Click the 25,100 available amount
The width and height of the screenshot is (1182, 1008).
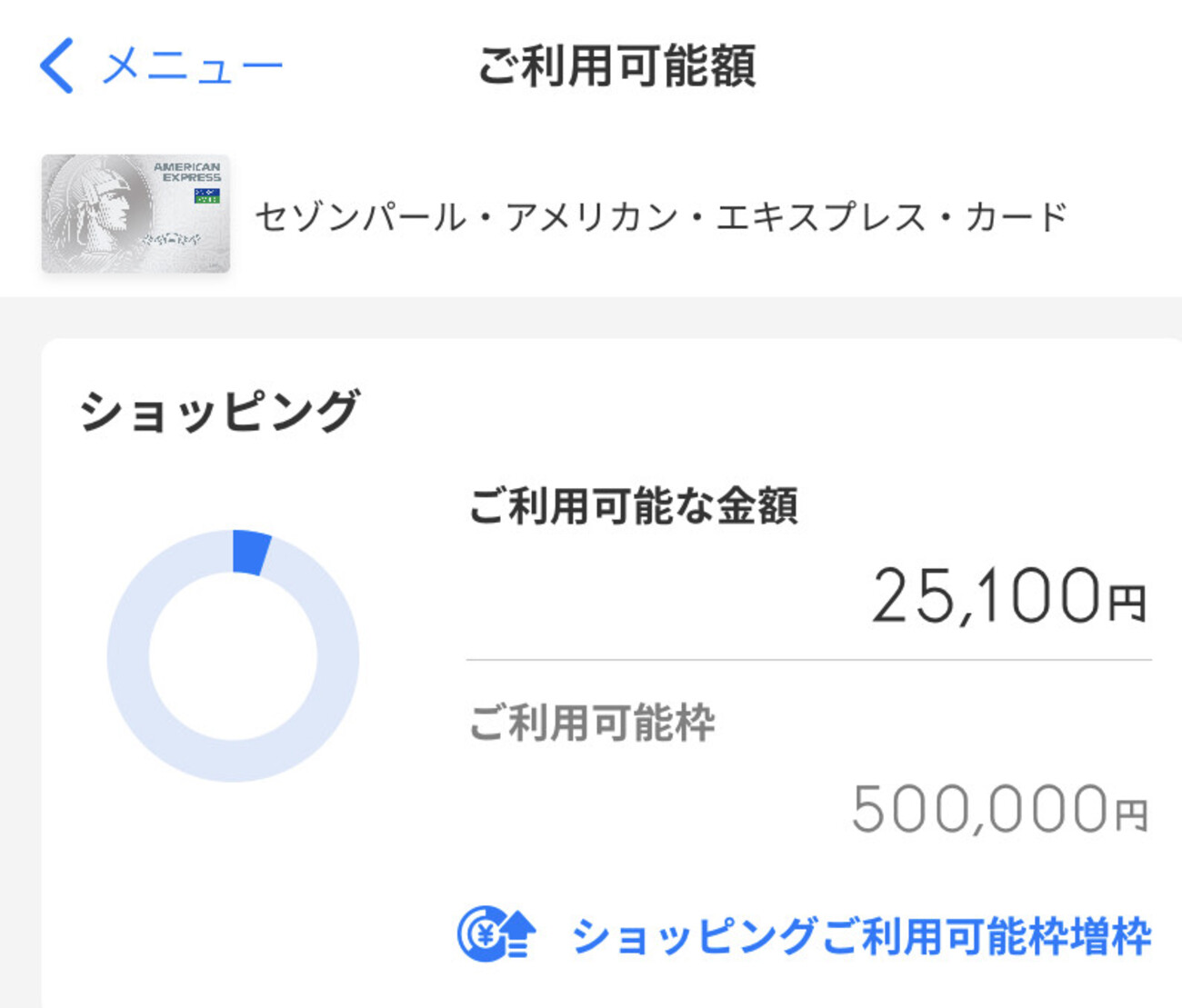[986, 596]
